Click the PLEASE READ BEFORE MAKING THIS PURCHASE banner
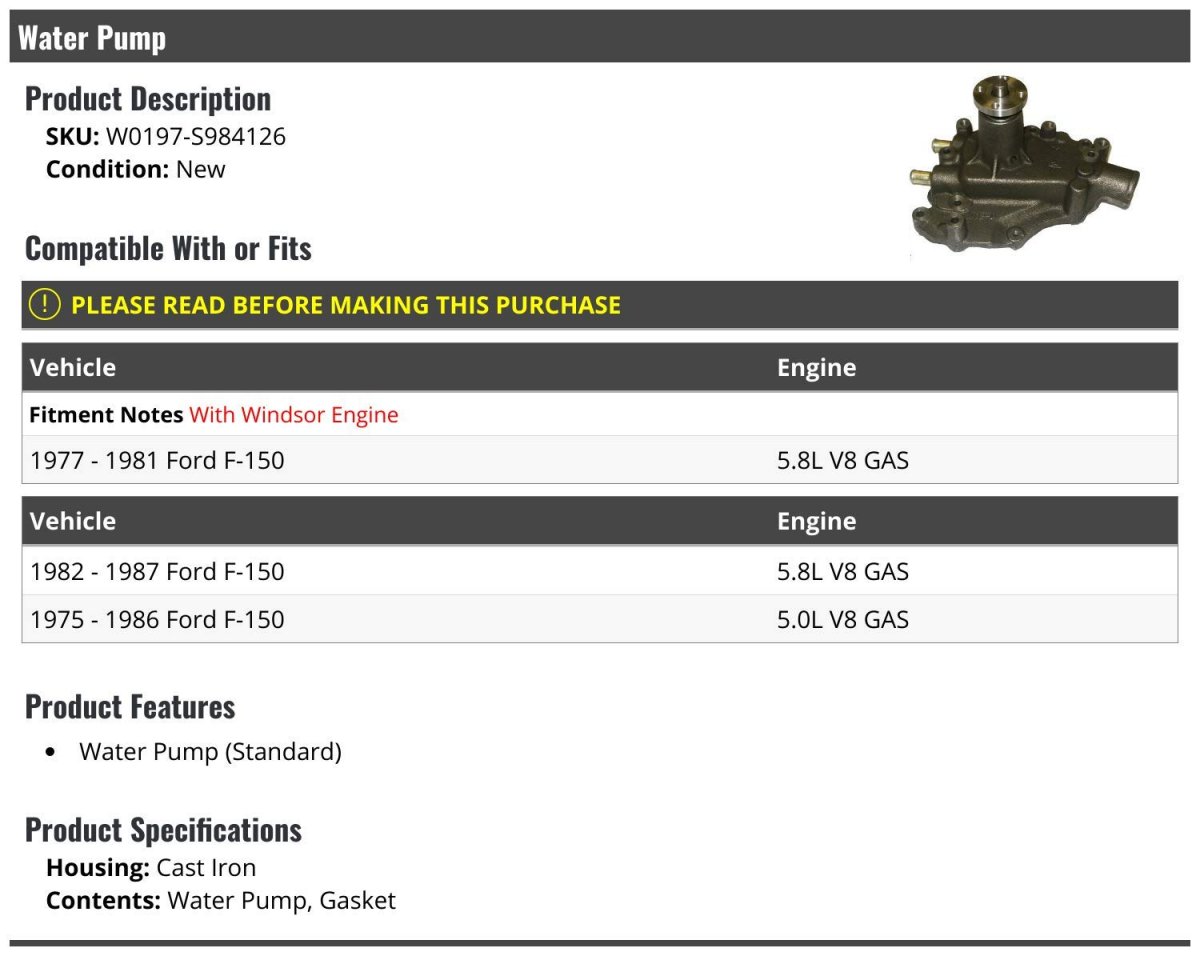The width and height of the screenshot is (1200, 956). [600, 305]
